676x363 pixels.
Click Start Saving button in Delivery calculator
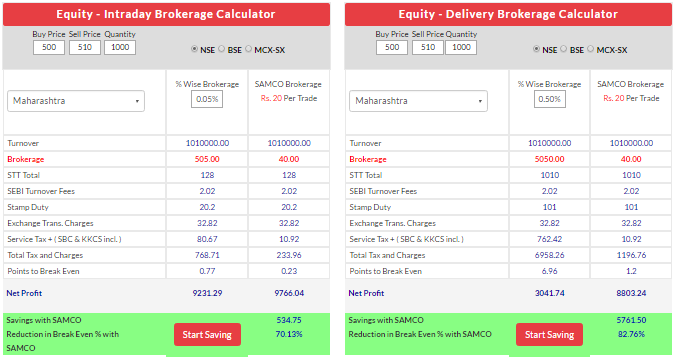[549, 335]
